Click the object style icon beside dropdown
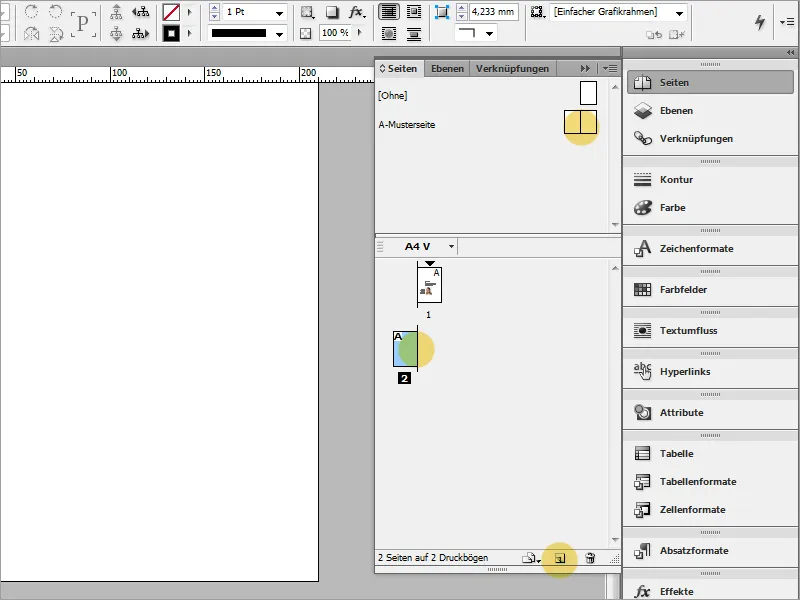Viewport: 800px width, 600px height. pyautogui.click(x=537, y=12)
